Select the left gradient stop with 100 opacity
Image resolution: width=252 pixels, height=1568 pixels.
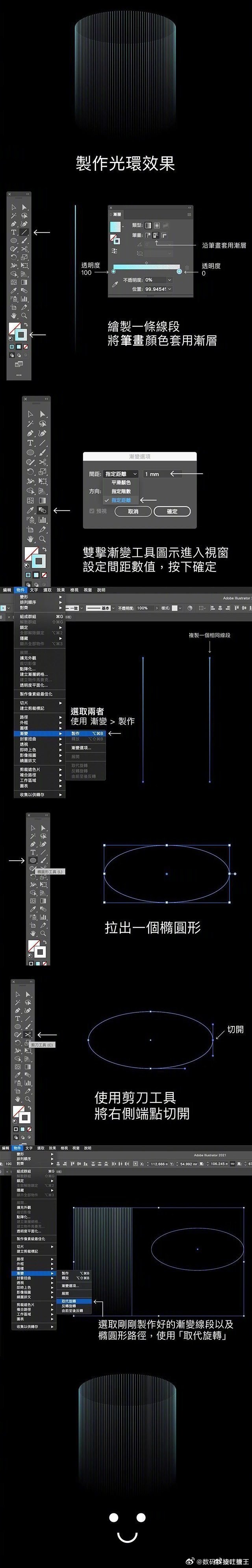[114, 272]
